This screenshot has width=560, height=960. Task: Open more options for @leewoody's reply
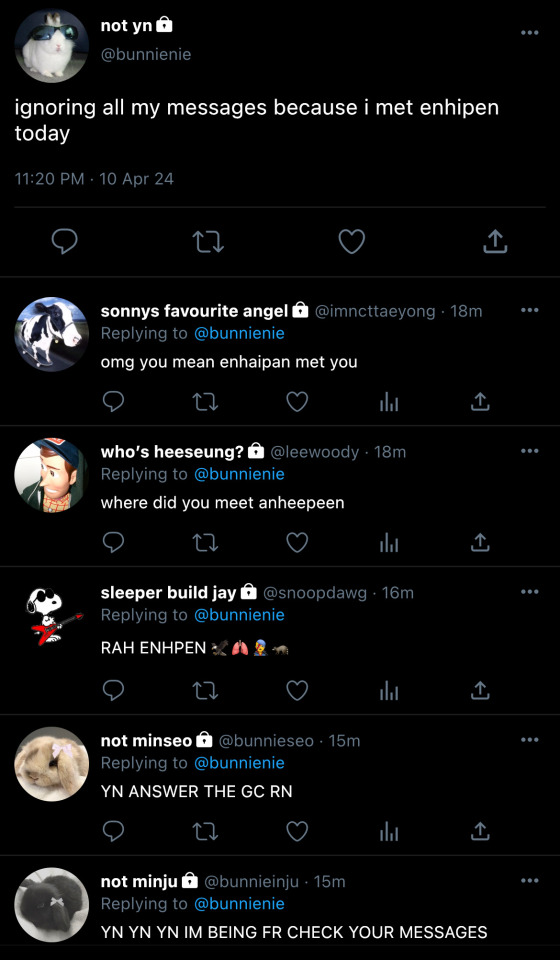[x=529, y=451]
